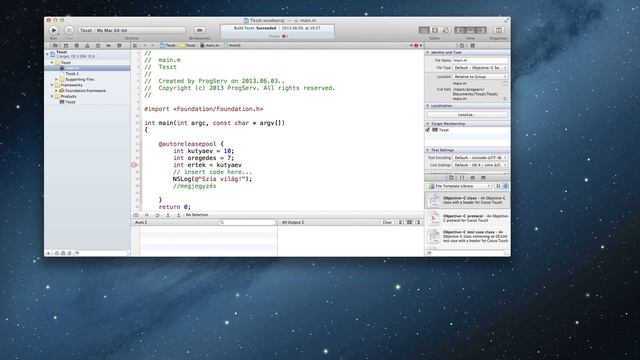This screenshot has height=360, width=640.
Task: Click the File Name field containing main.m
Action: point(480,60)
